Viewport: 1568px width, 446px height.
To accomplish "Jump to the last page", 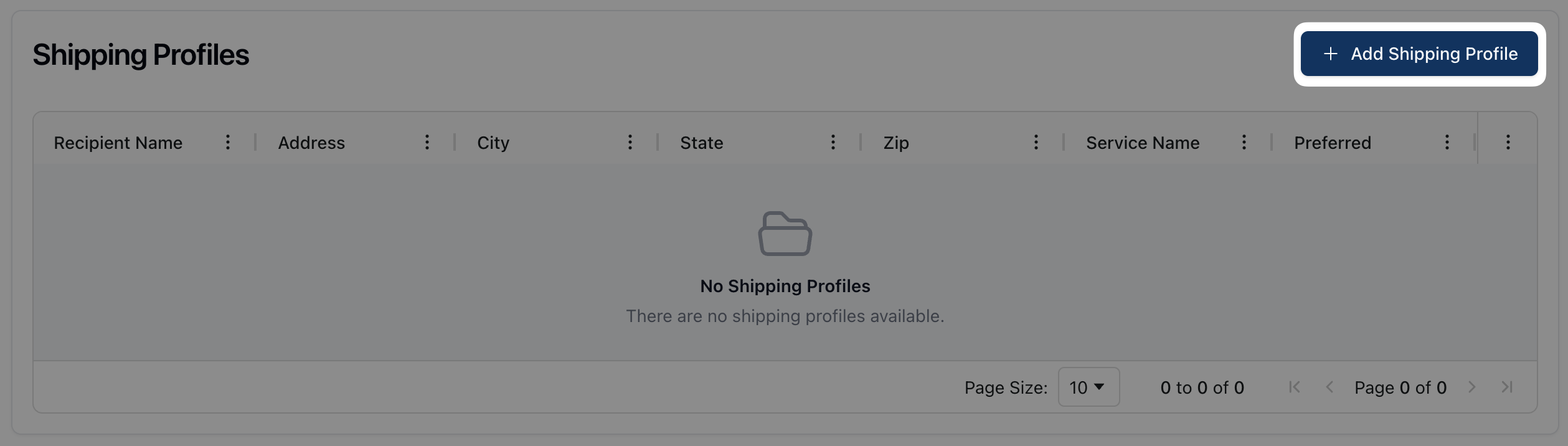I will [1507, 387].
